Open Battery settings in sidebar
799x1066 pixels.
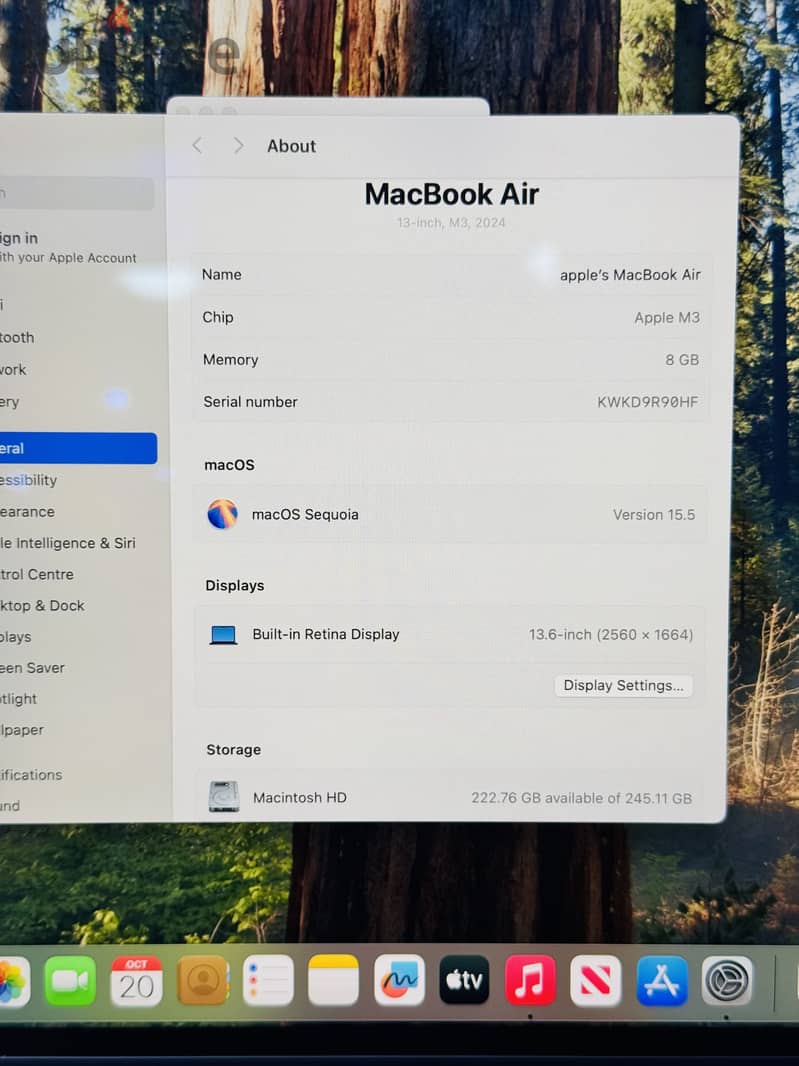(x=10, y=401)
